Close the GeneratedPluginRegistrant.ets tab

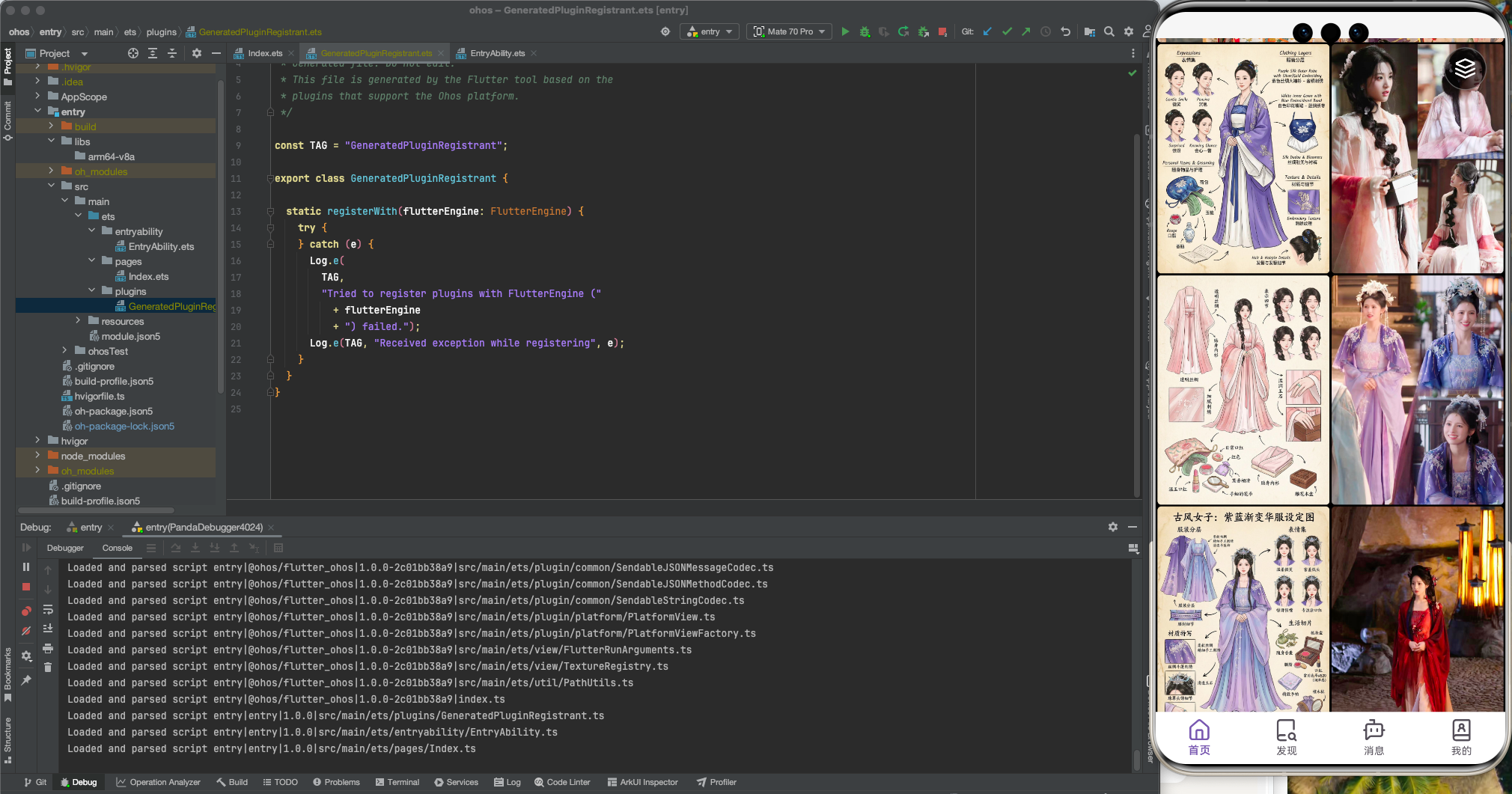441,53
